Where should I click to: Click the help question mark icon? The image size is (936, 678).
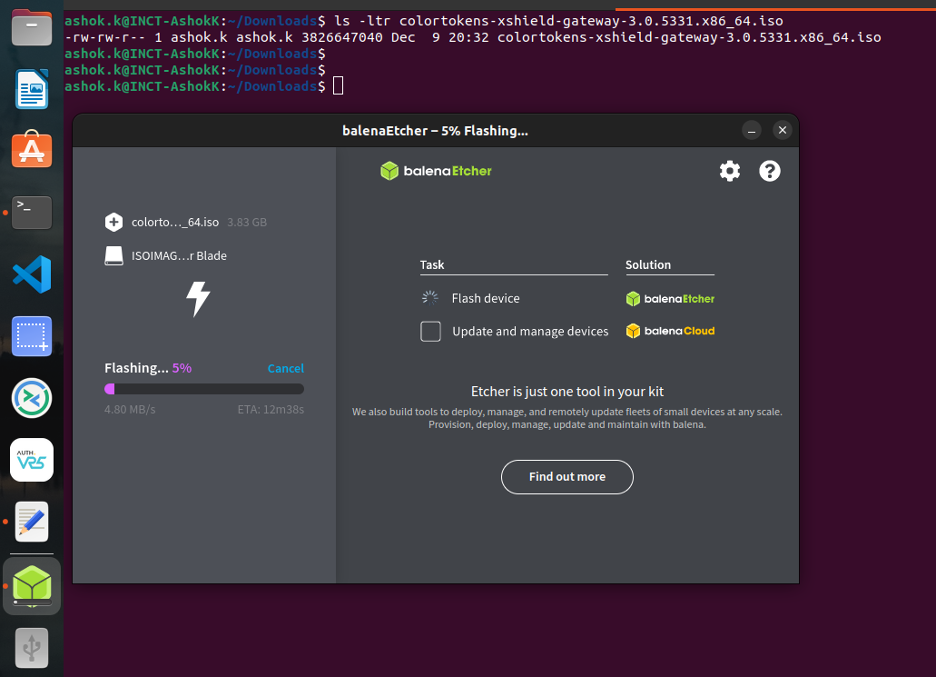pyautogui.click(x=769, y=171)
